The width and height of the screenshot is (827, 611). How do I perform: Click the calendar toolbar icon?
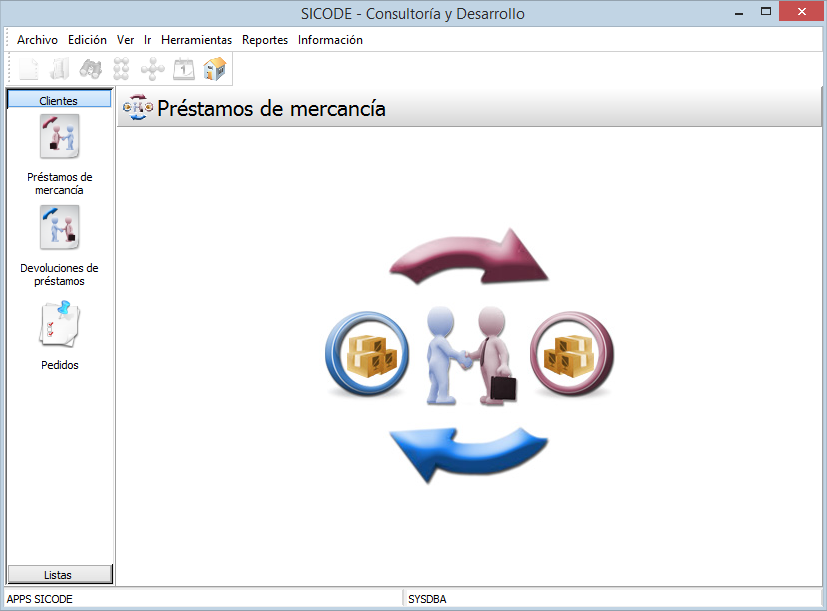184,69
